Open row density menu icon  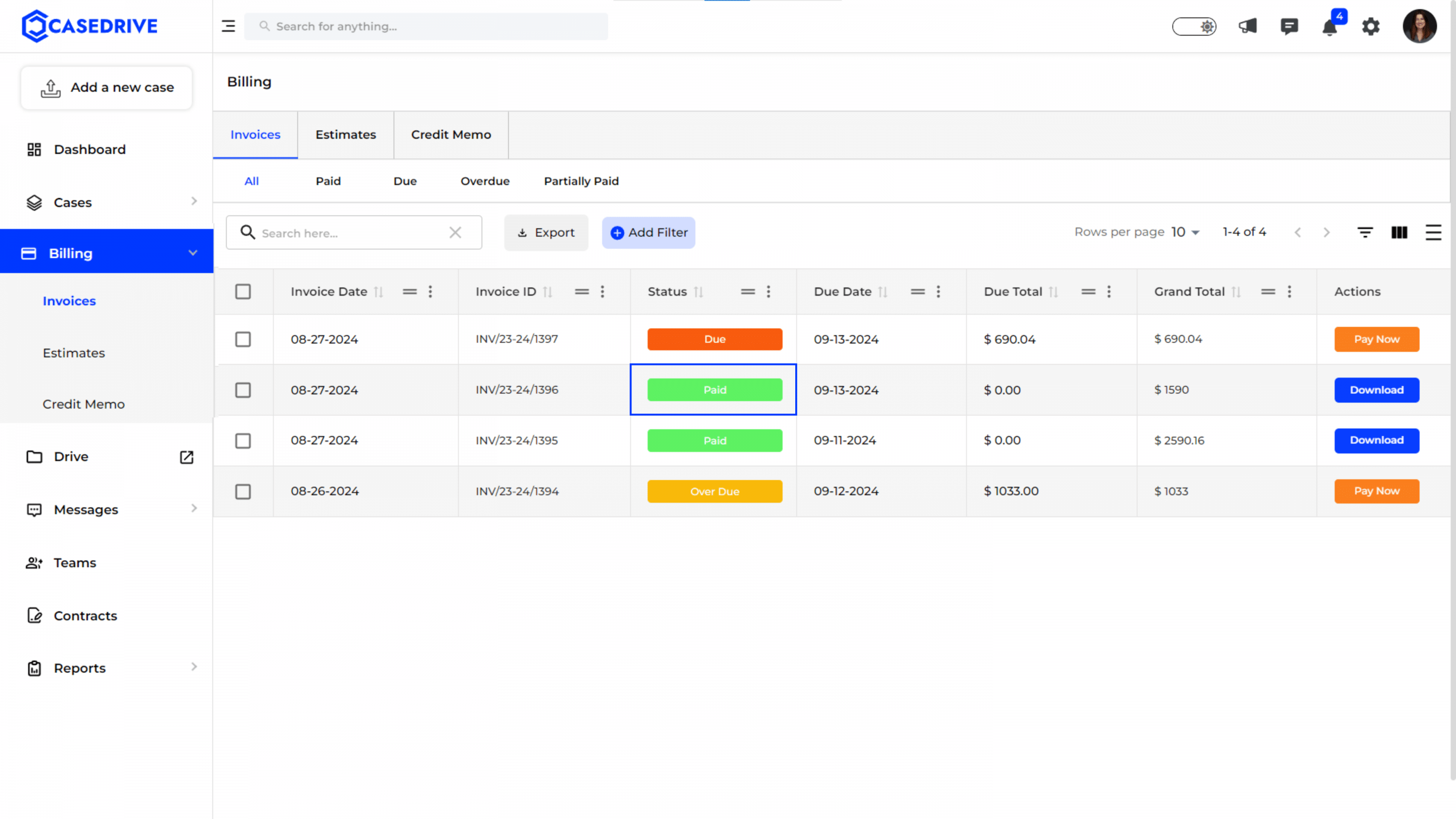tap(1433, 233)
